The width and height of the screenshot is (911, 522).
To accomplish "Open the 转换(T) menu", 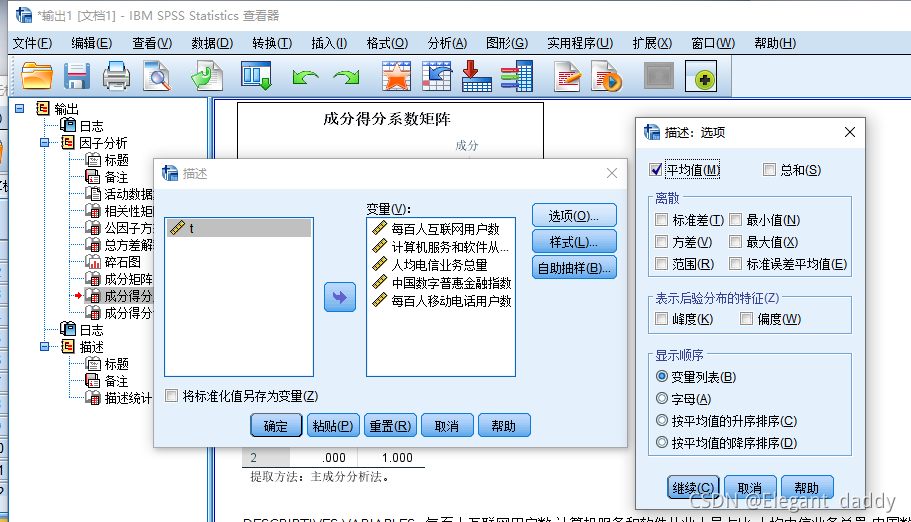I will click(272, 43).
